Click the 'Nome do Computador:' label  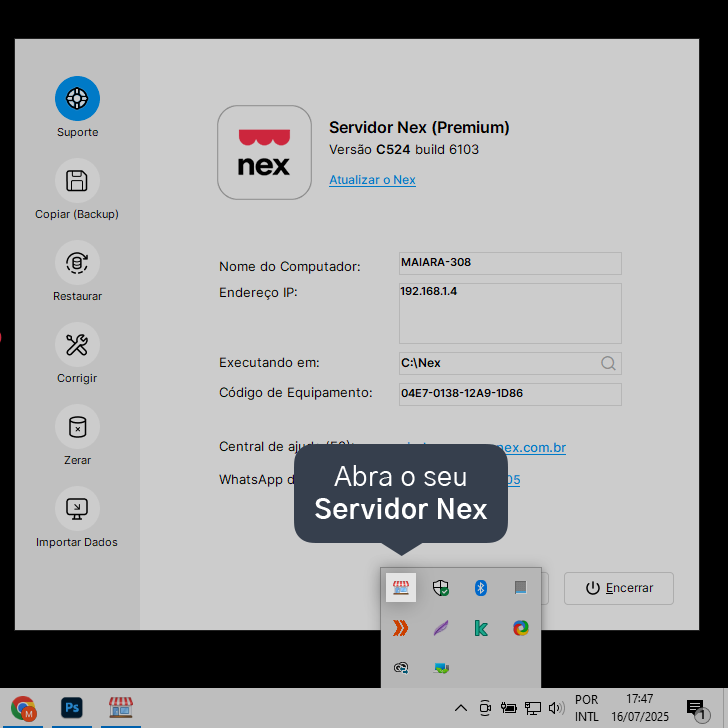290,266
